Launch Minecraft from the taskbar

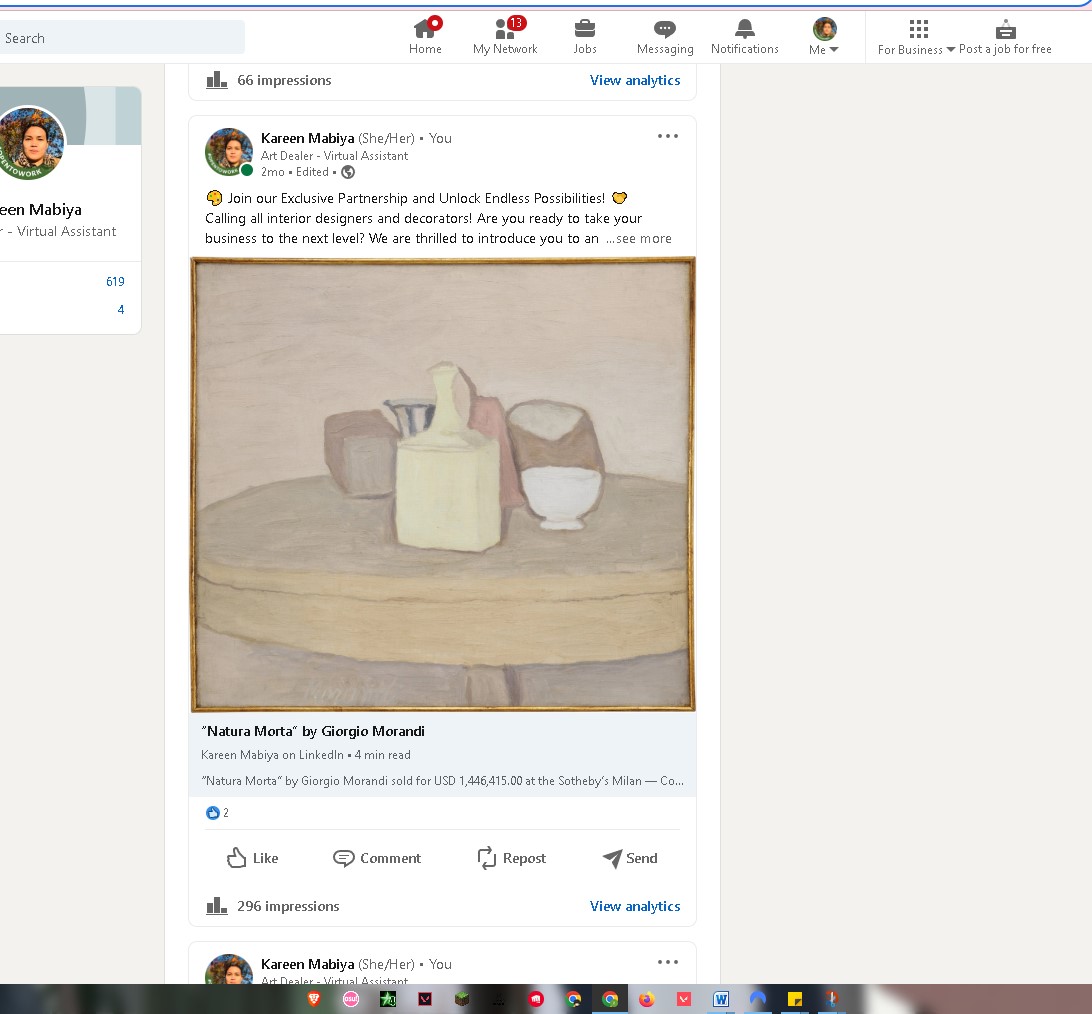tap(462, 999)
